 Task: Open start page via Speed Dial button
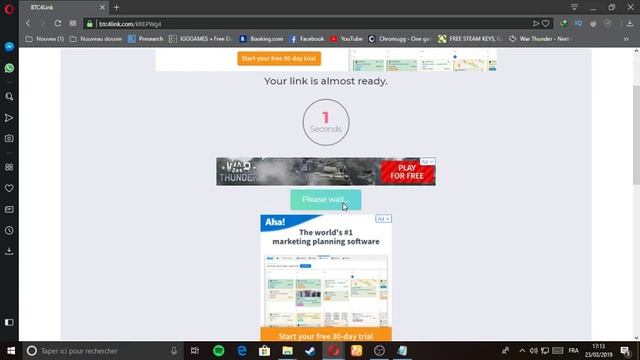73,24
